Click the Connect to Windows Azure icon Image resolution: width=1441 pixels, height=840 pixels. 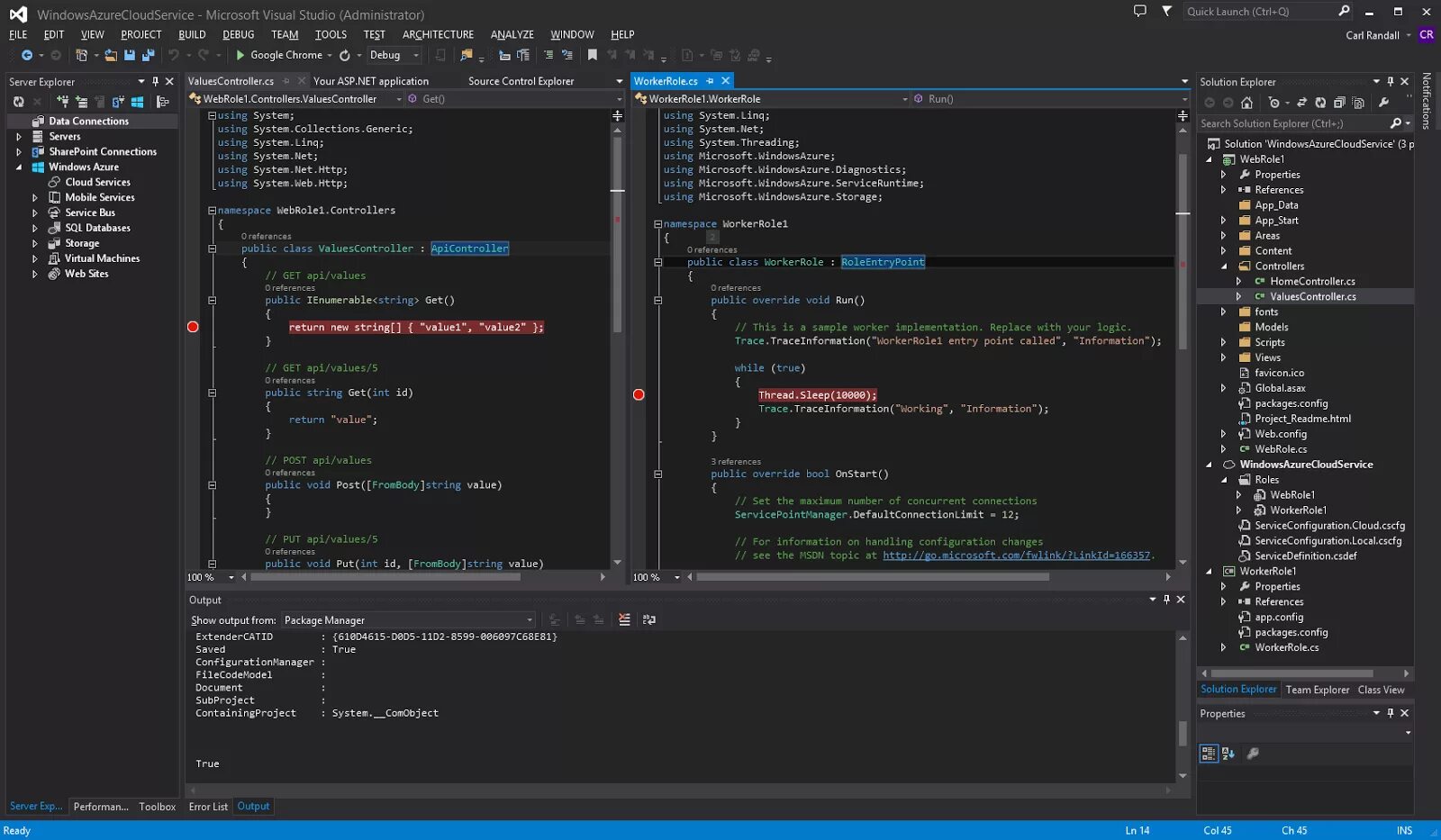tap(137, 102)
